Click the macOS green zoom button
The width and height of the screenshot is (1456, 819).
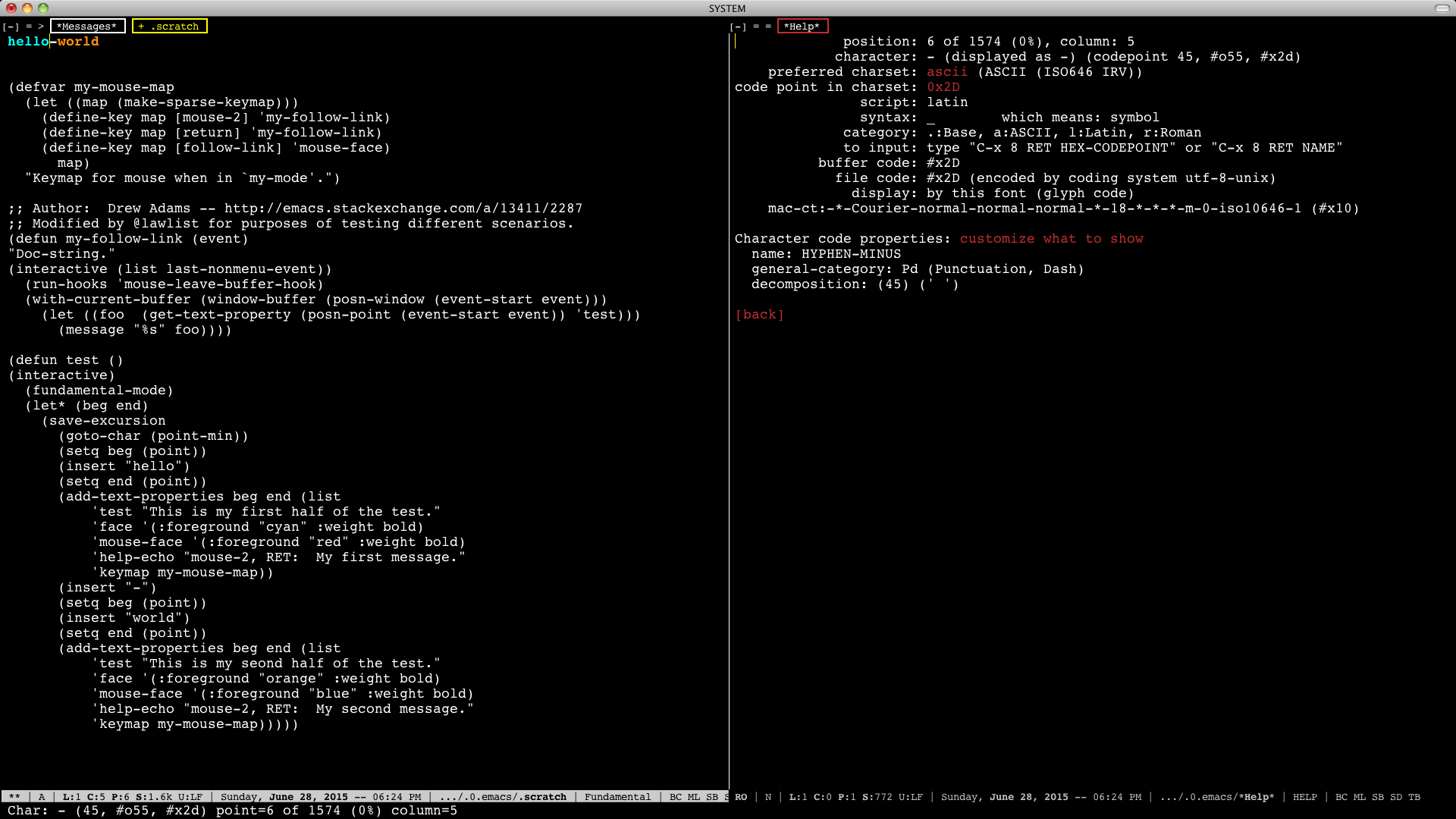(43, 8)
